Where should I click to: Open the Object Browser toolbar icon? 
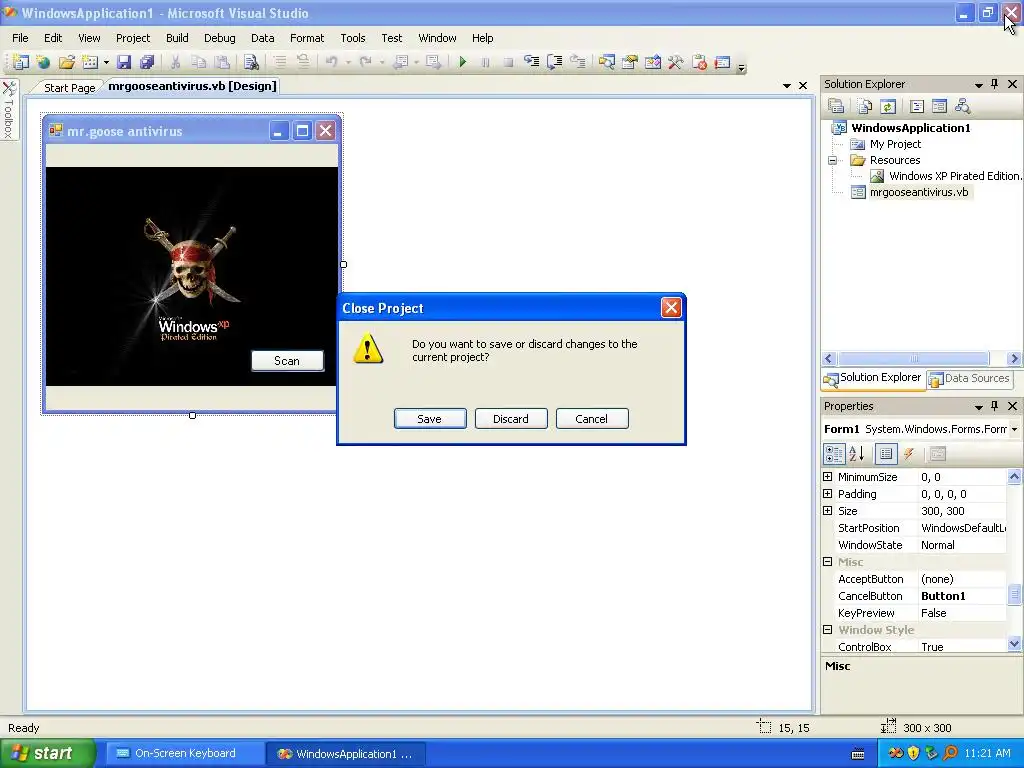coord(652,62)
